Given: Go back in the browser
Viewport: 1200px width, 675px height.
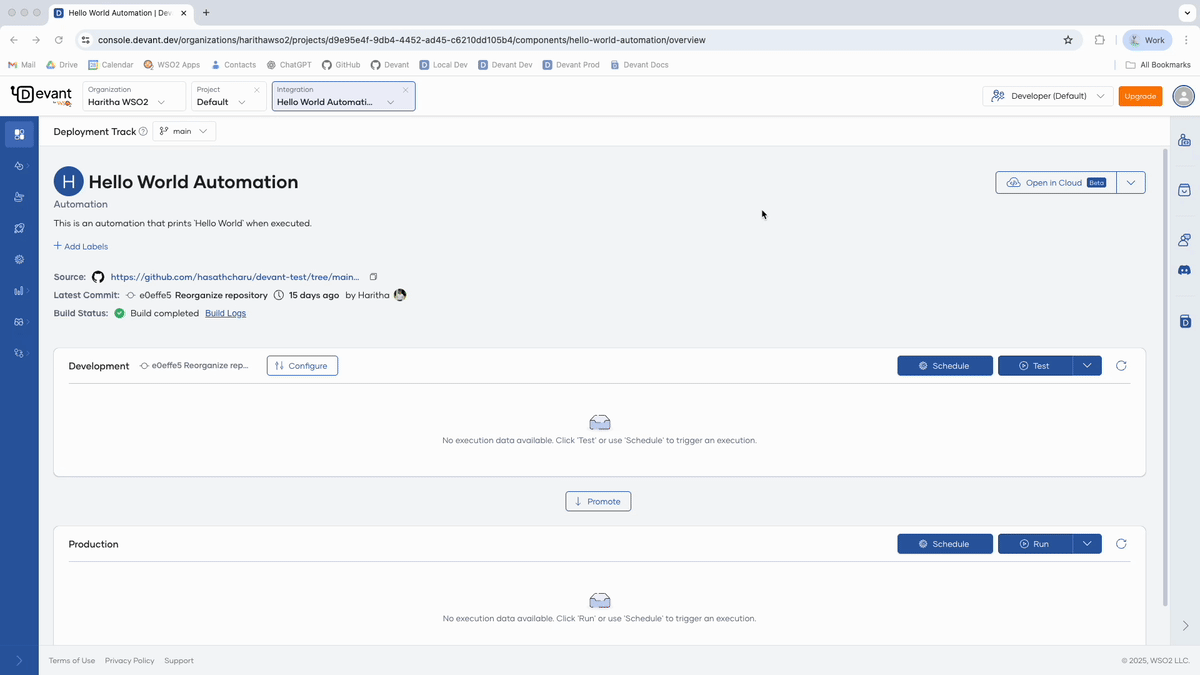Looking at the screenshot, I should click(14, 40).
